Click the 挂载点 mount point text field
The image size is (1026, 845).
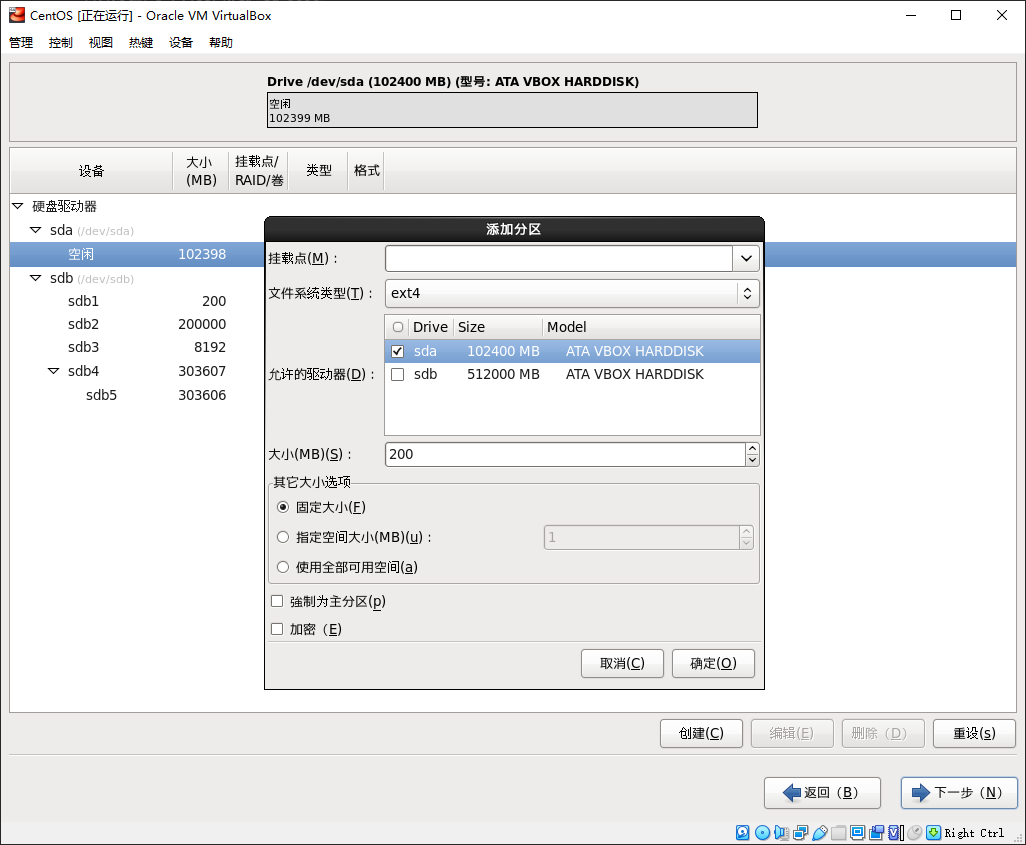[559, 259]
